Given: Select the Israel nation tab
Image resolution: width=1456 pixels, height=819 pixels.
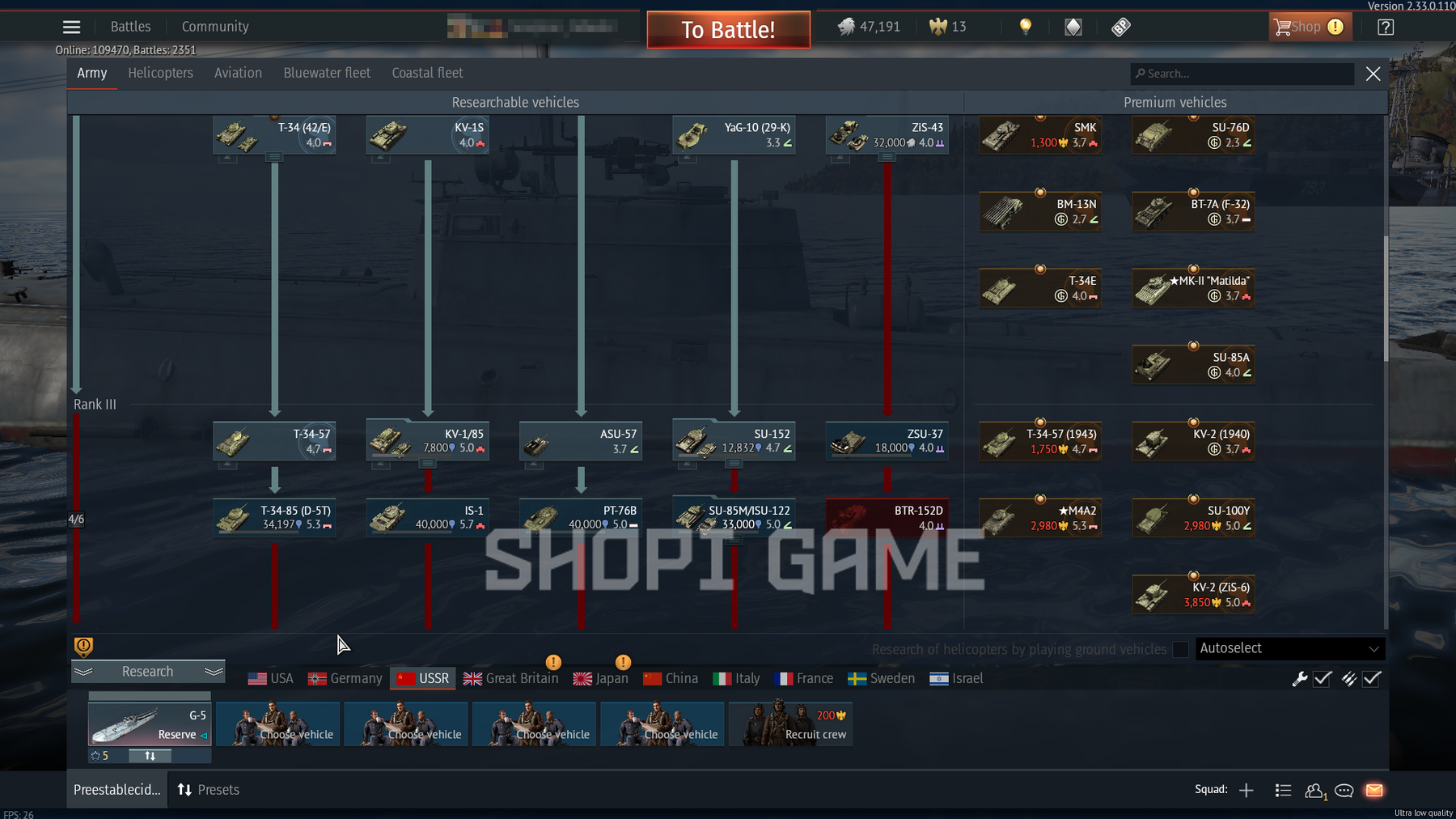Looking at the screenshot, I should click(x=956, y=679).
